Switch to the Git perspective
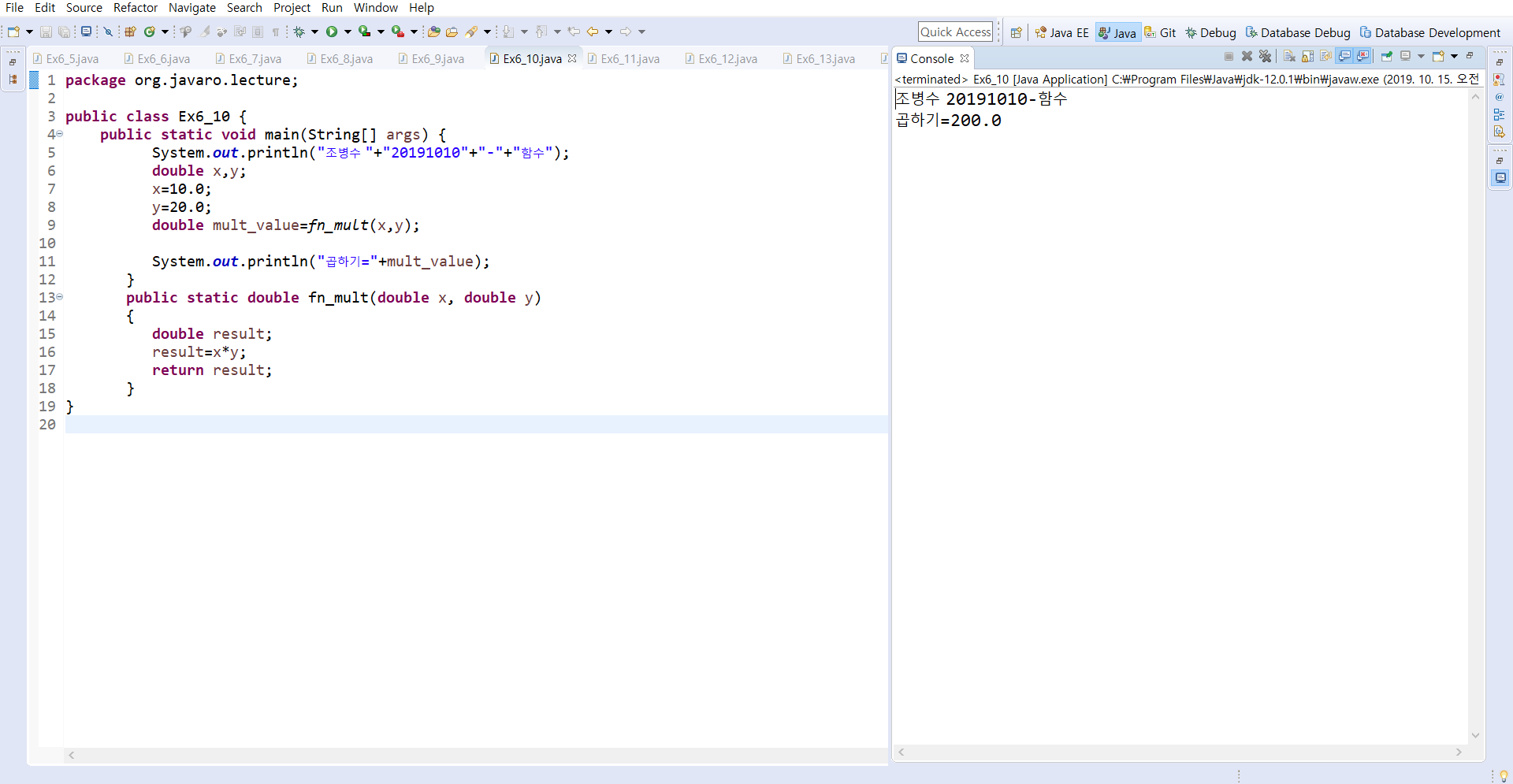Image resolution: width=1513 pixels, height=784 pixels. [1160, 32]
